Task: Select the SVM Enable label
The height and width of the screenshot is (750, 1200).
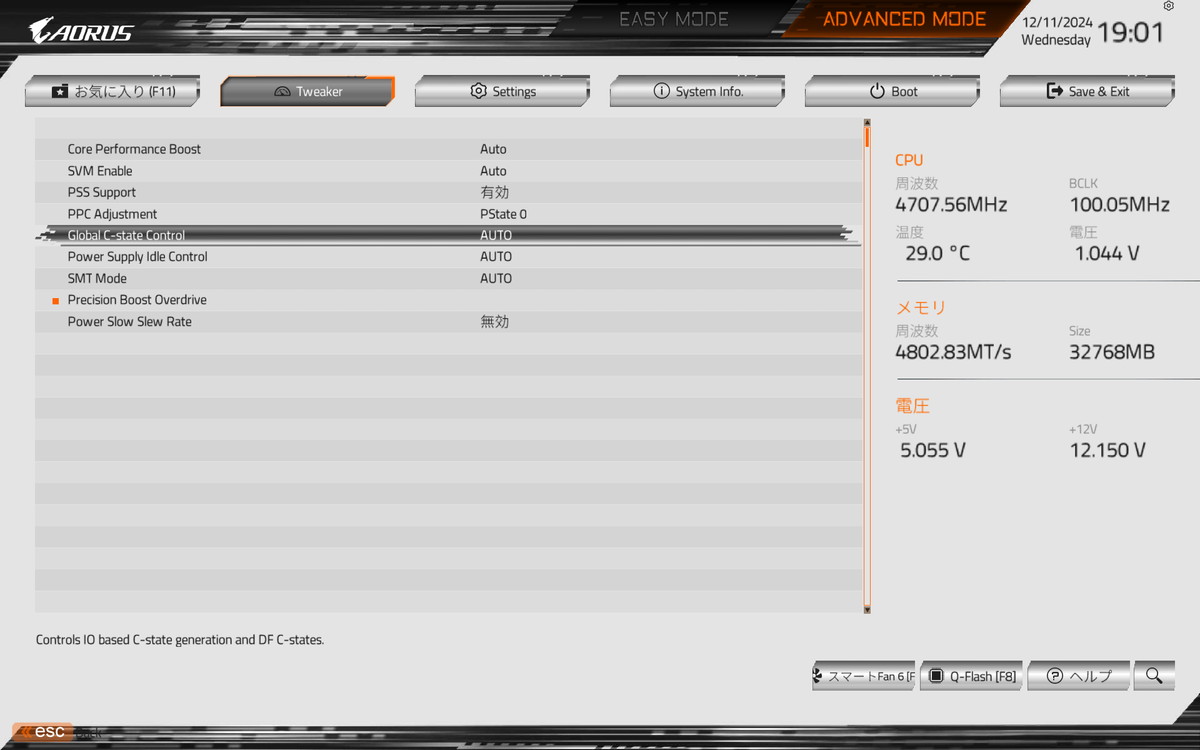Action: click(100, 171)
